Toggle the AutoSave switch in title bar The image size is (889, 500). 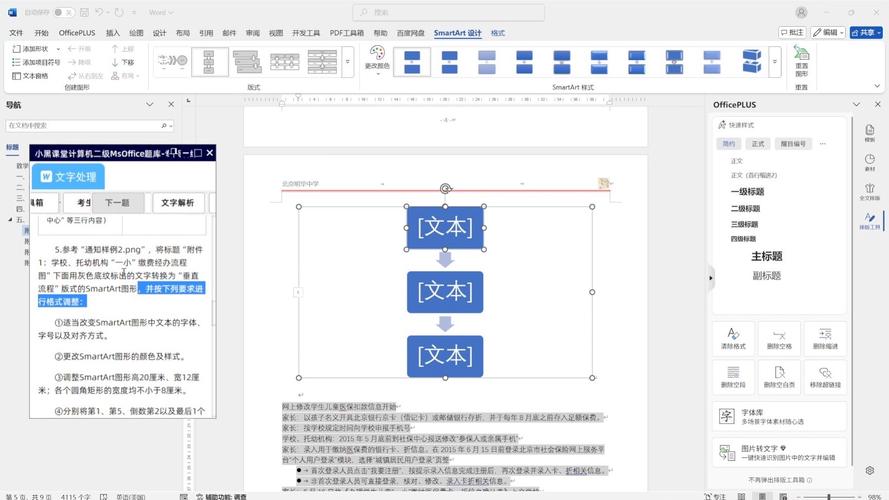pyautogui.click(x=64, y=12)
